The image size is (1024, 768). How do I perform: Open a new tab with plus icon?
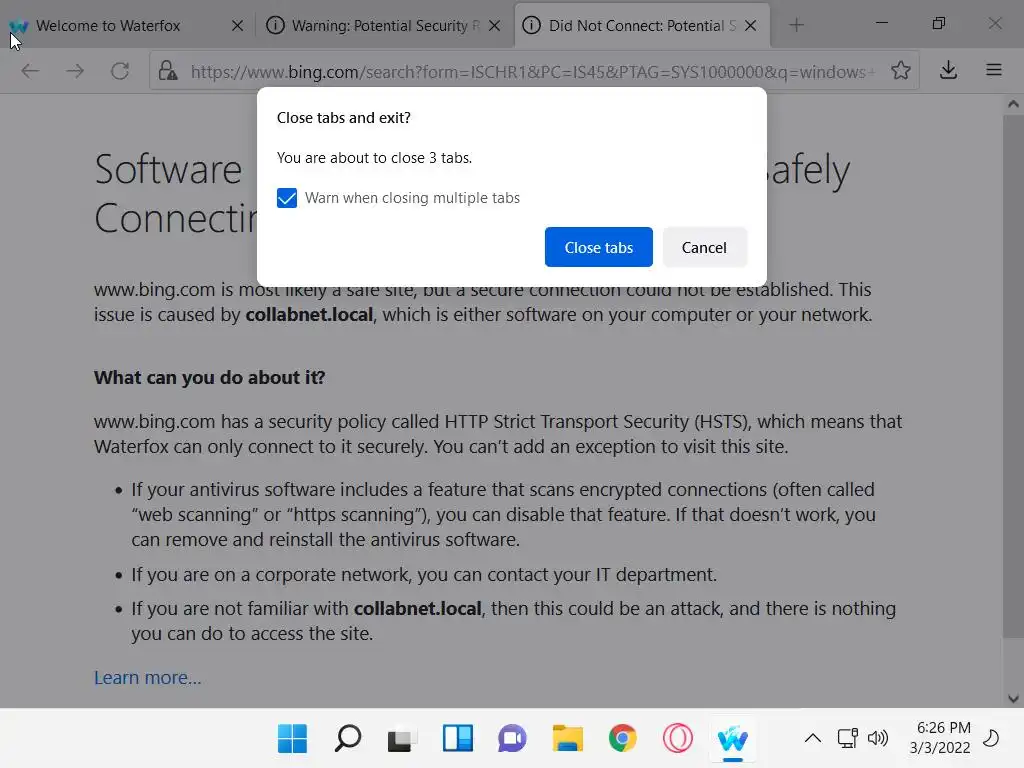[796, 25]
